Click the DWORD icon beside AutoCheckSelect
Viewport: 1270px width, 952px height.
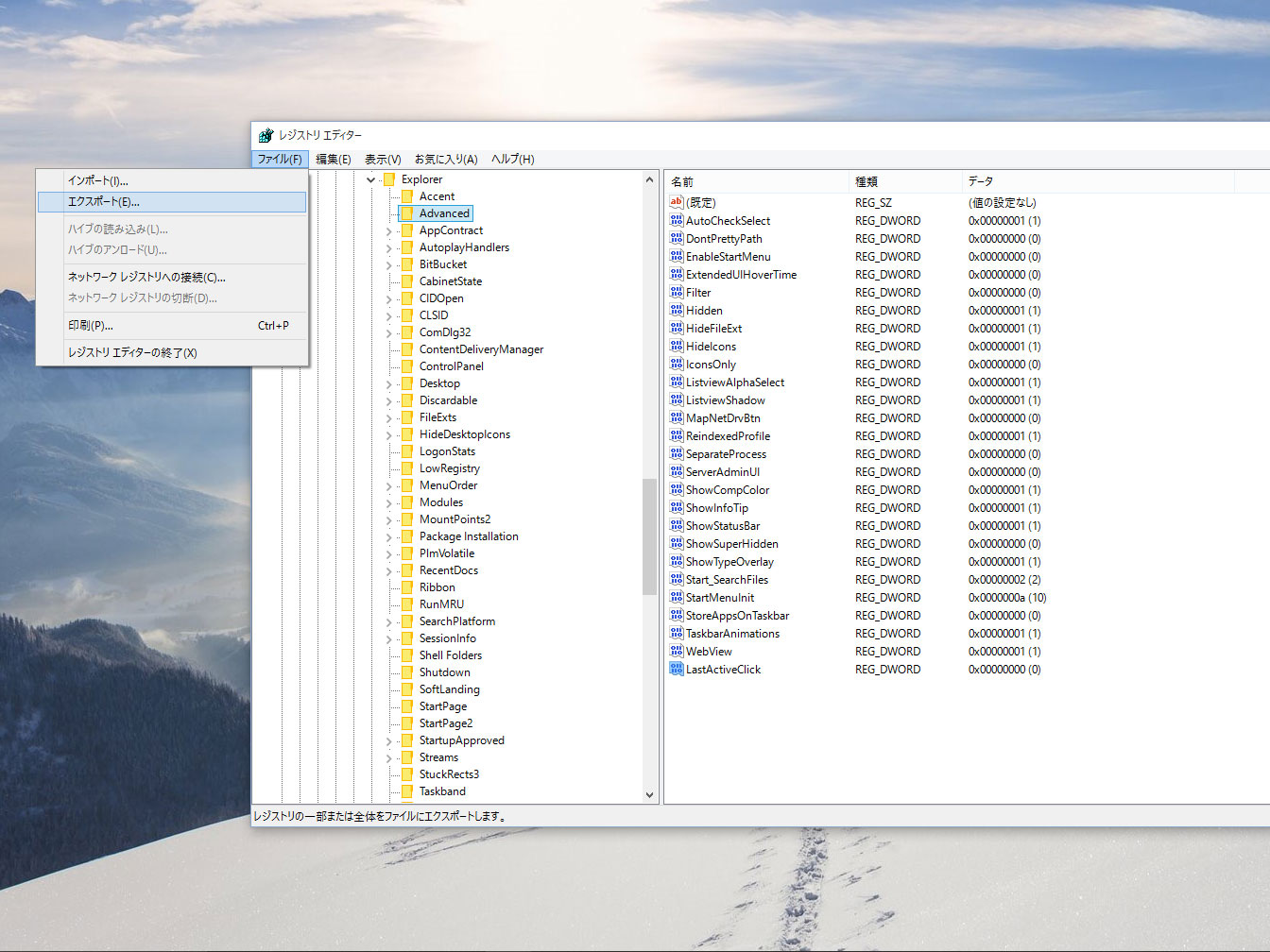pyautogui.click(x=677, y=220)
